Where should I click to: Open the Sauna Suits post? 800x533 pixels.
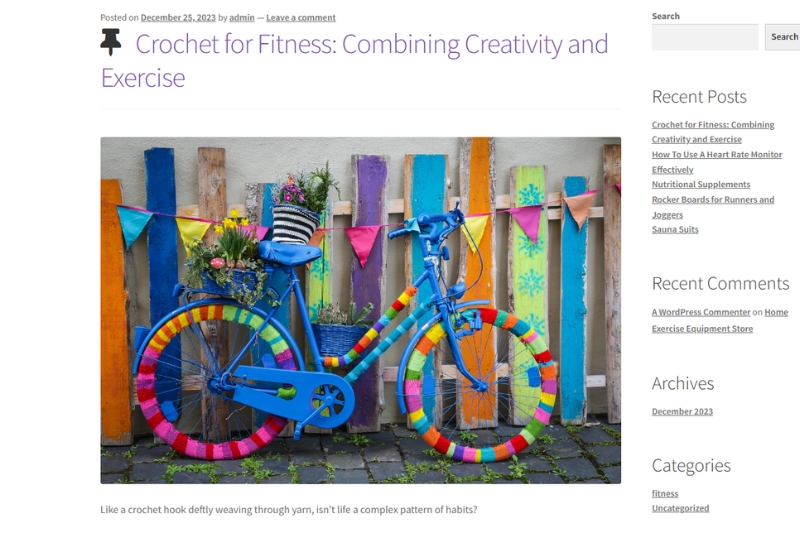click(x=675, y=230)
